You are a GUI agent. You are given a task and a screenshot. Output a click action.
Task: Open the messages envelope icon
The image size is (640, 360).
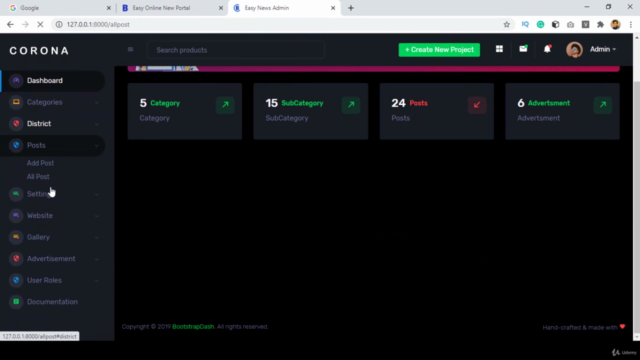[523, 49]
